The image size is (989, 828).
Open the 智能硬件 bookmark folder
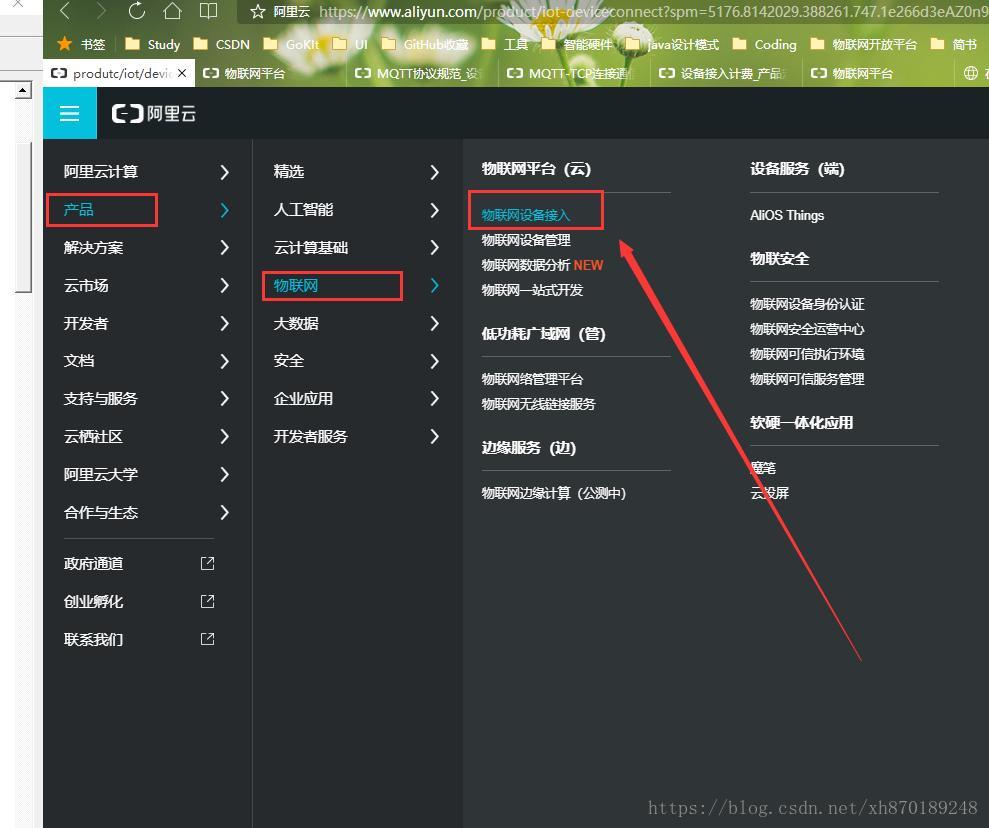(x=576, y=44)
